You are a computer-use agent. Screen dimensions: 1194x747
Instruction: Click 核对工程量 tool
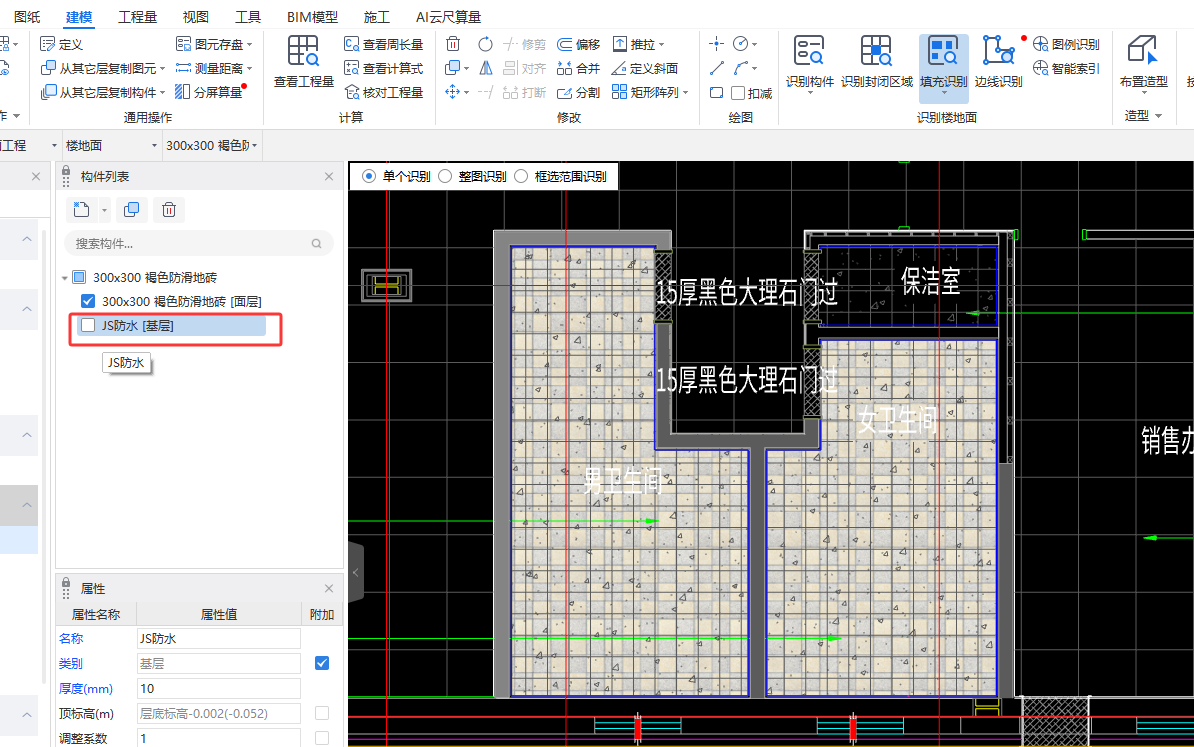tap(383, 92)
